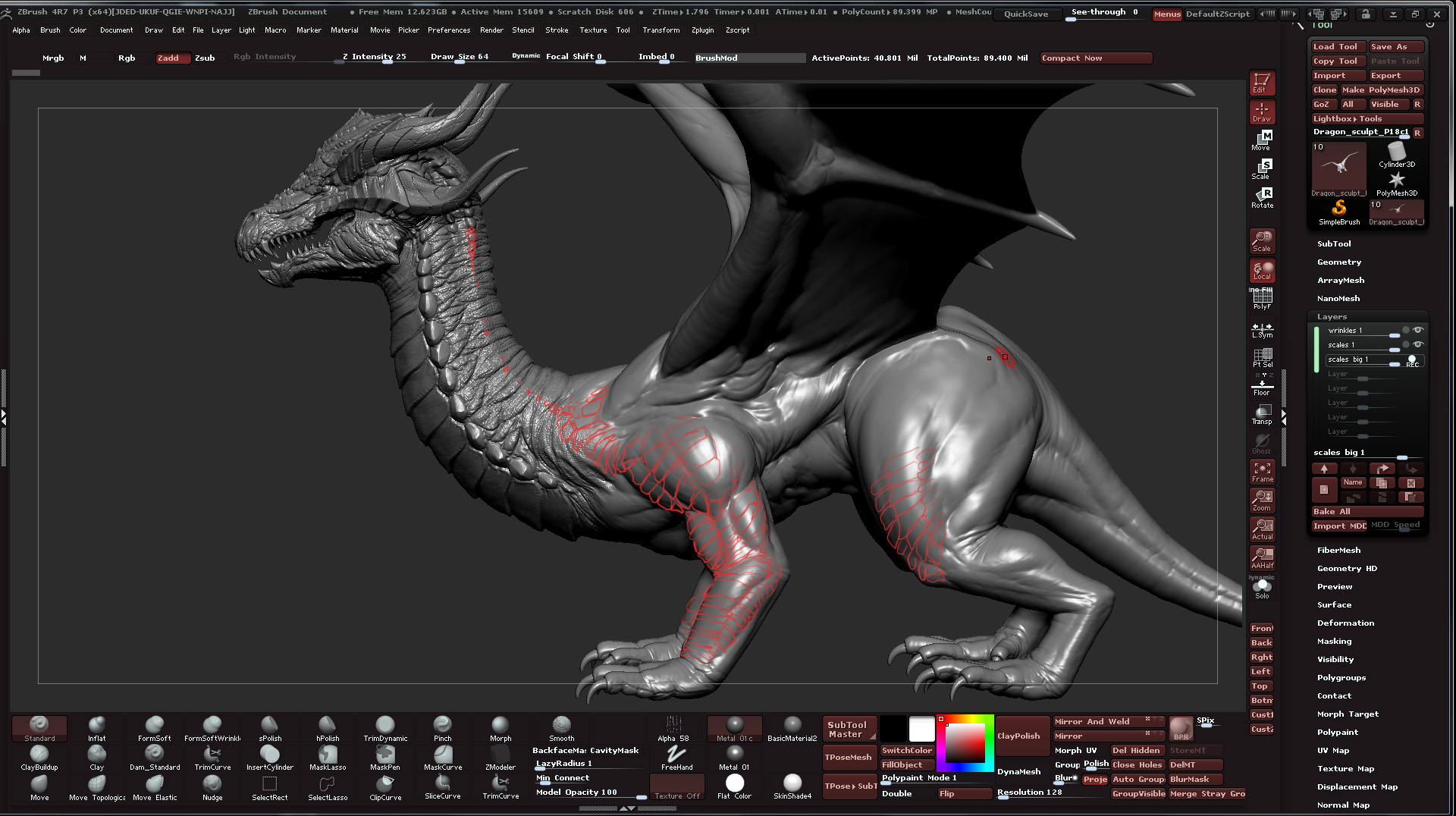Click the Del Hidden button
Screen dimensions: 1456x816
pos(1137,750)
